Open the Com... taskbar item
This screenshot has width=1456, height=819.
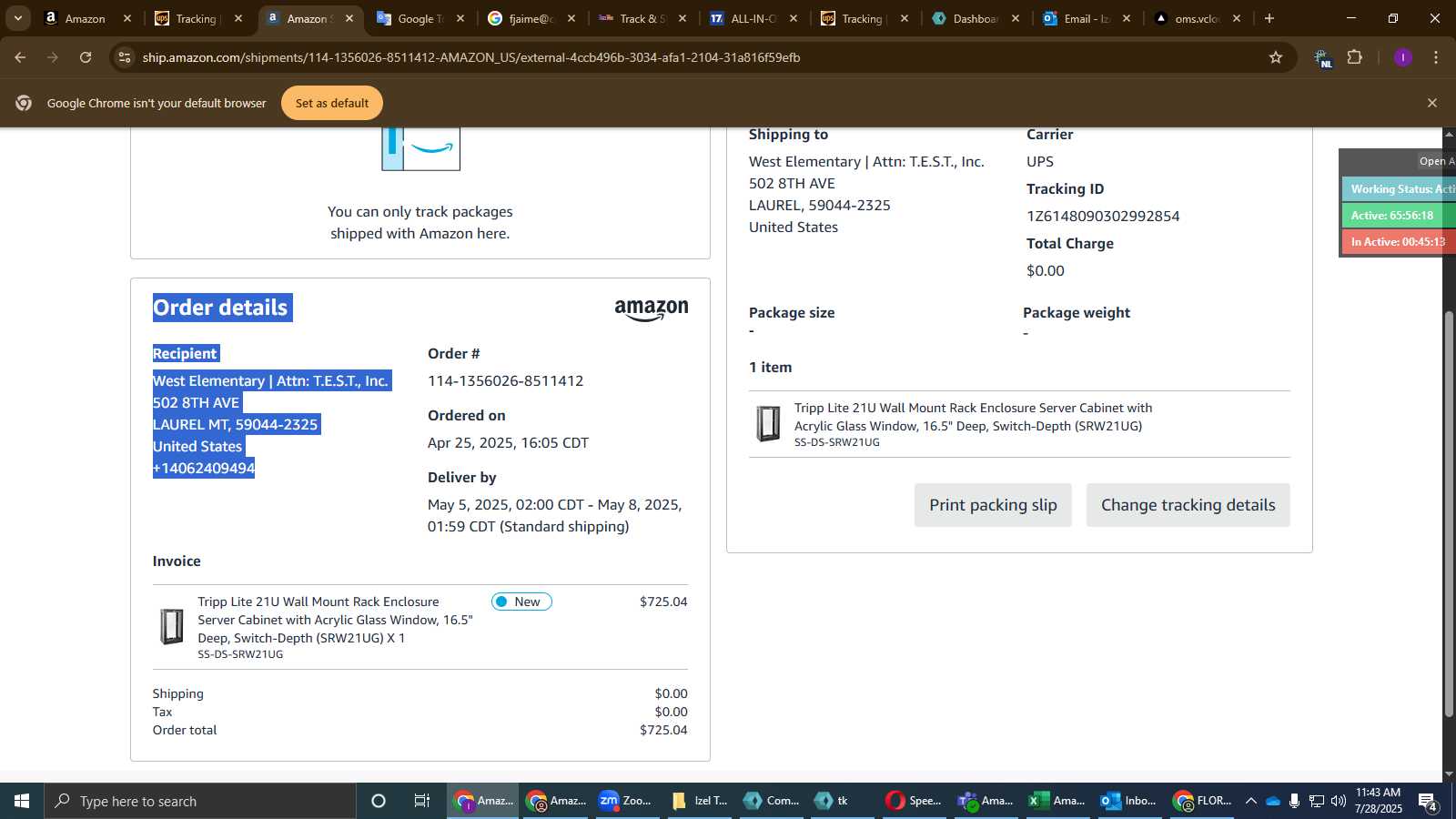(x=771, y=801)
